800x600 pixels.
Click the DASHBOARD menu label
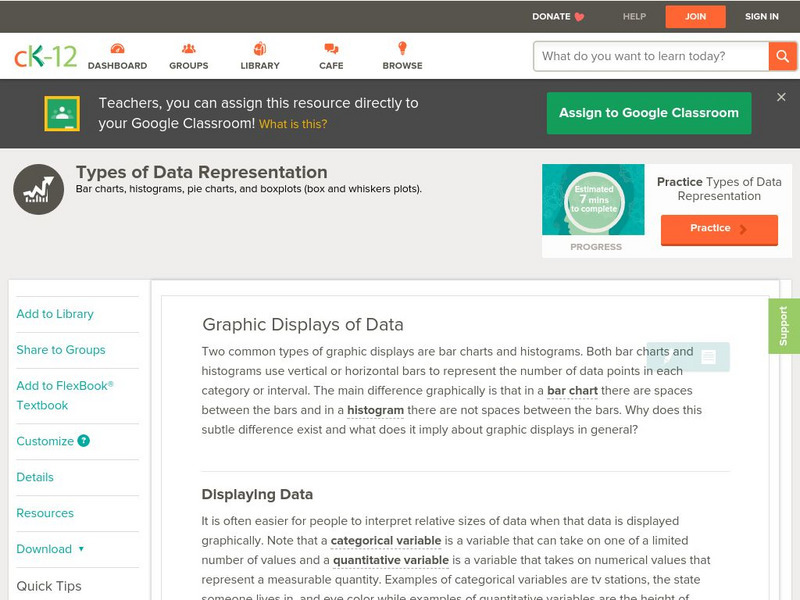[x=117, y=66]
